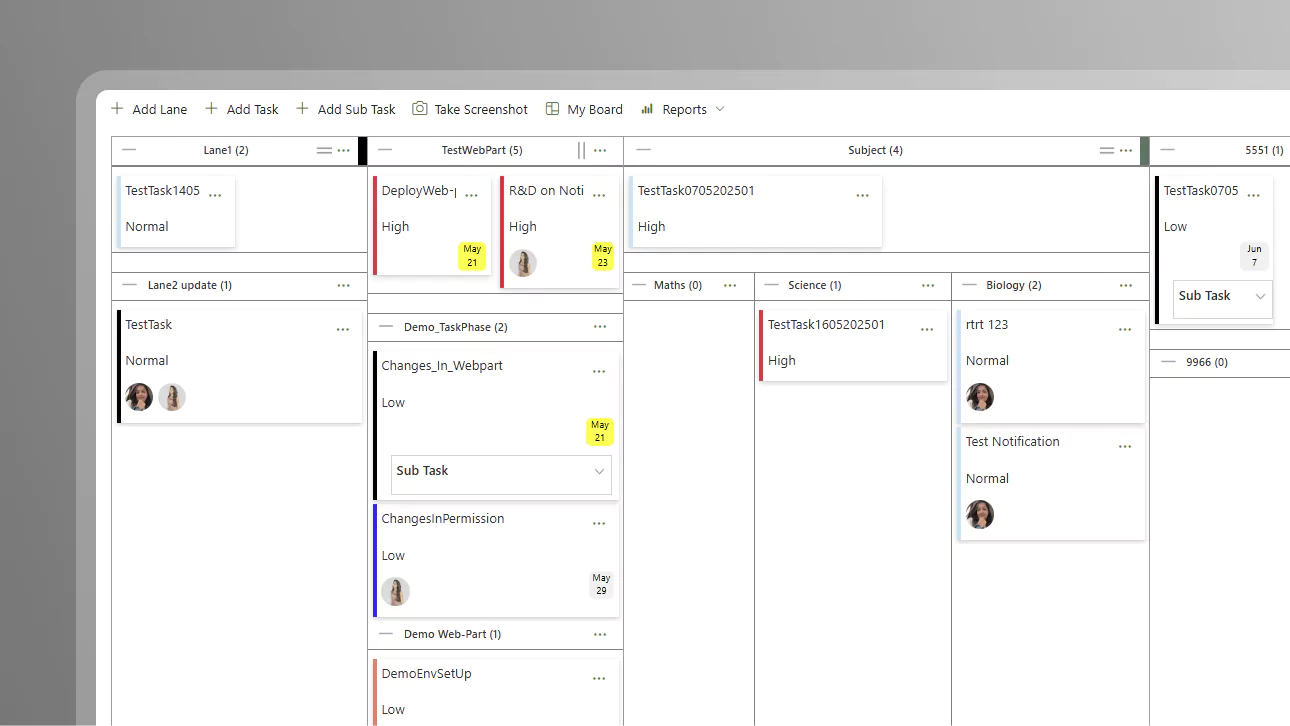Click the Biology (2) lane title
The height and width of the screenshot is (726, 1290).
point(1014,285)
